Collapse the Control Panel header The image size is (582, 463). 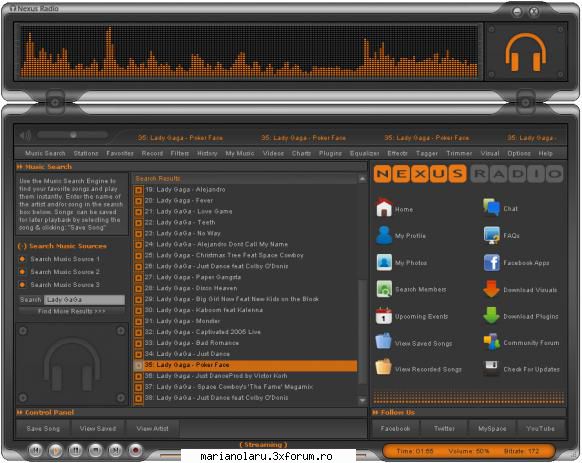[20, 413]
